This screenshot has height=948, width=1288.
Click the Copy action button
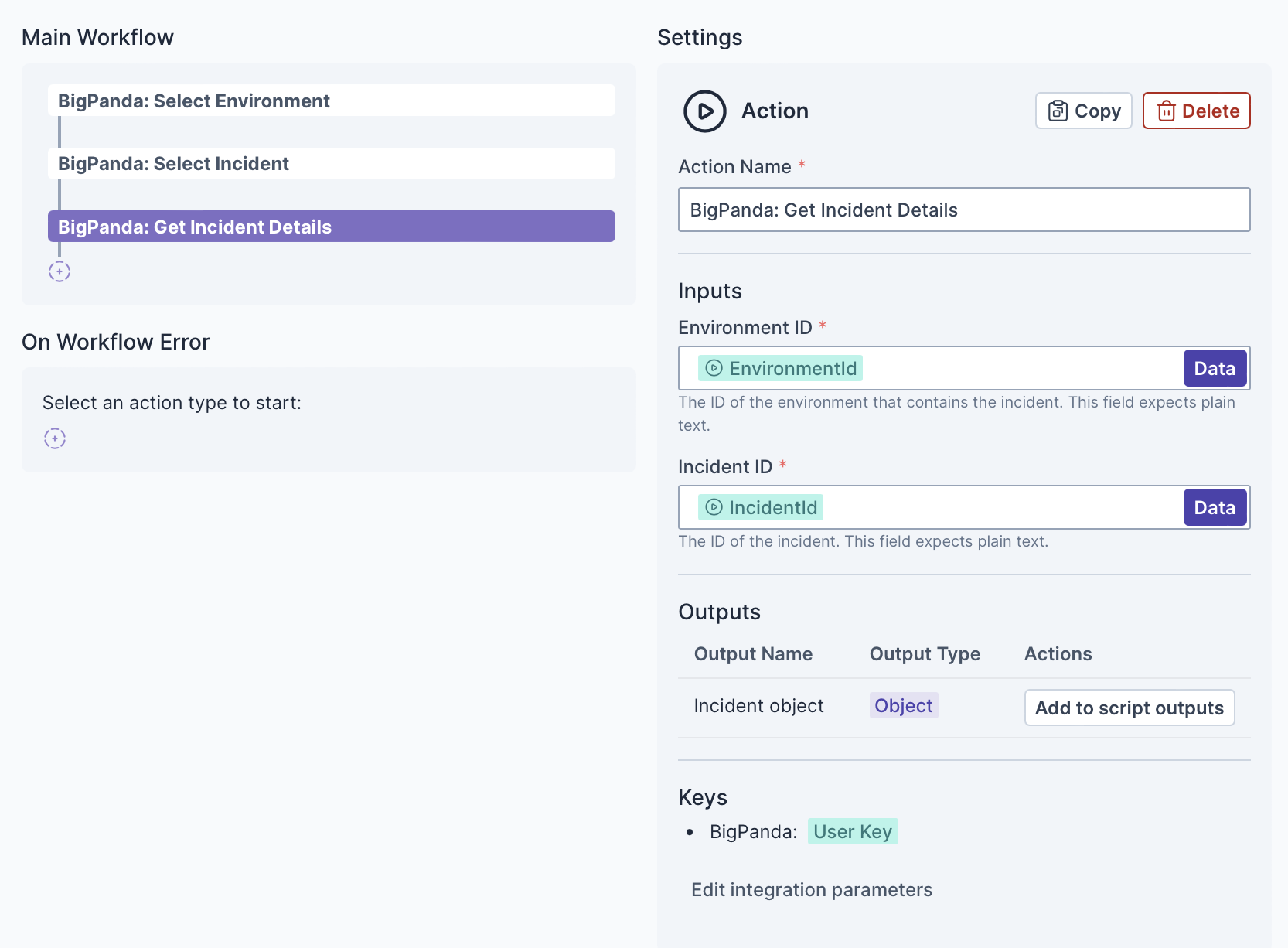point(1083,111)
